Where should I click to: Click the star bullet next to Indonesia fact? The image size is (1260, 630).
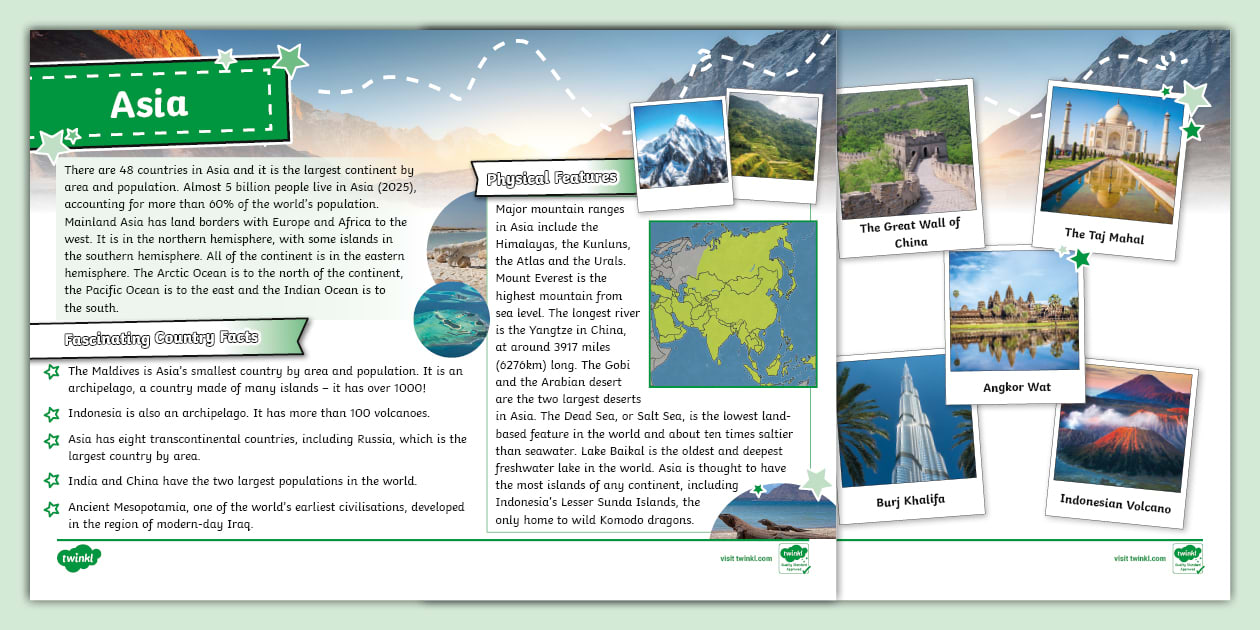pyautogui.click(x=50, y=413)
